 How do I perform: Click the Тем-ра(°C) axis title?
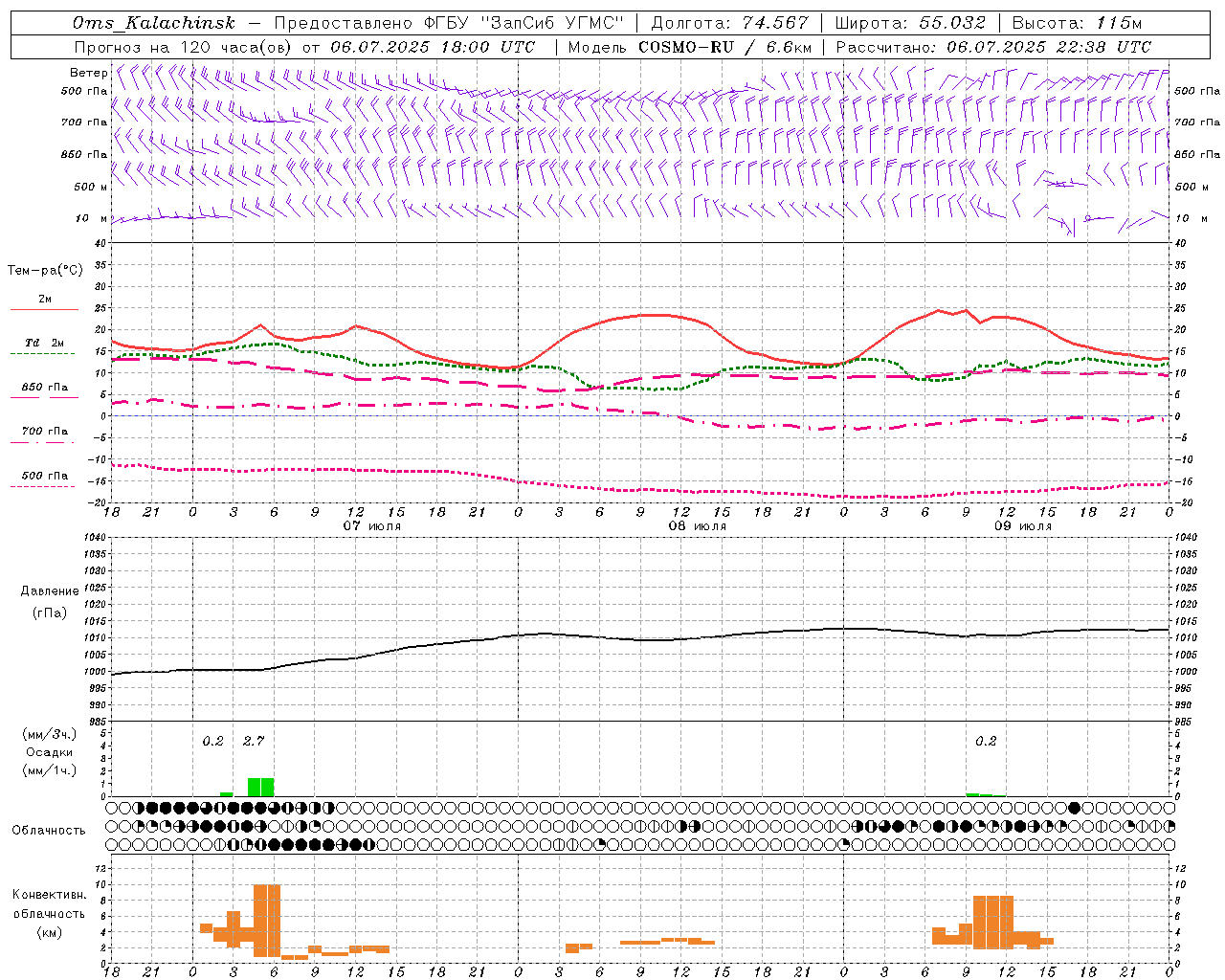point(45,271)
